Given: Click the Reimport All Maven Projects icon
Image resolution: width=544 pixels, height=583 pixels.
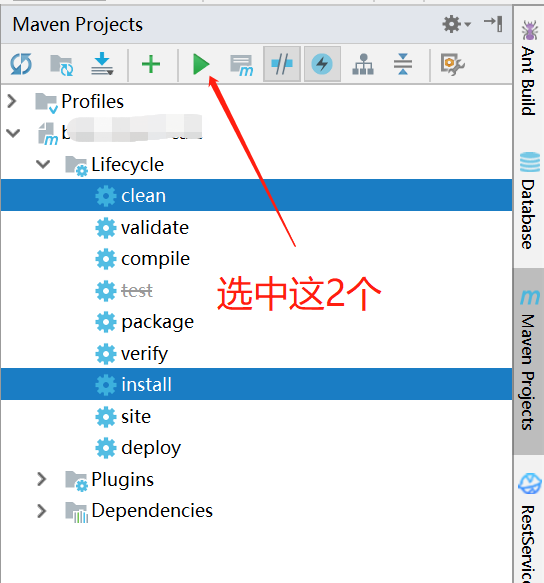Looking at the screenshot, I should [x=21, y=64].
